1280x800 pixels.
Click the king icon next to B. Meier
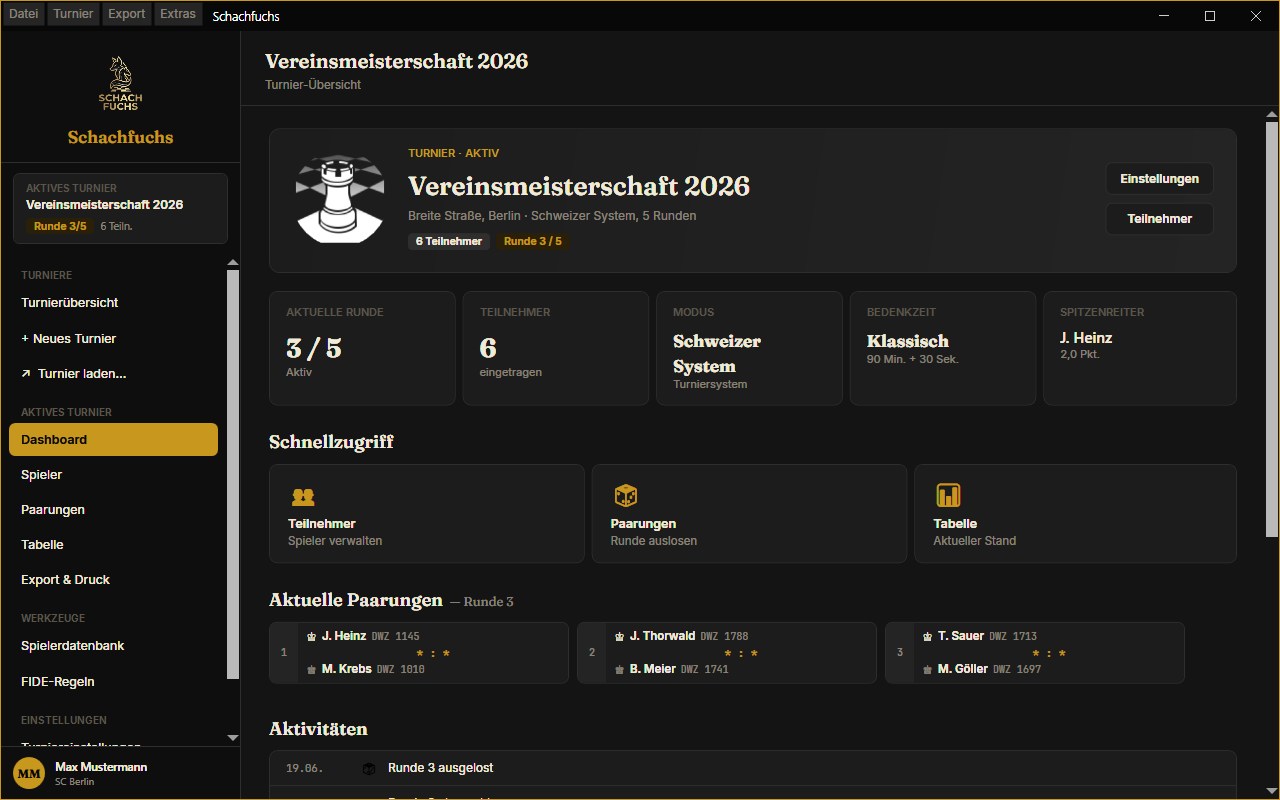619,669
